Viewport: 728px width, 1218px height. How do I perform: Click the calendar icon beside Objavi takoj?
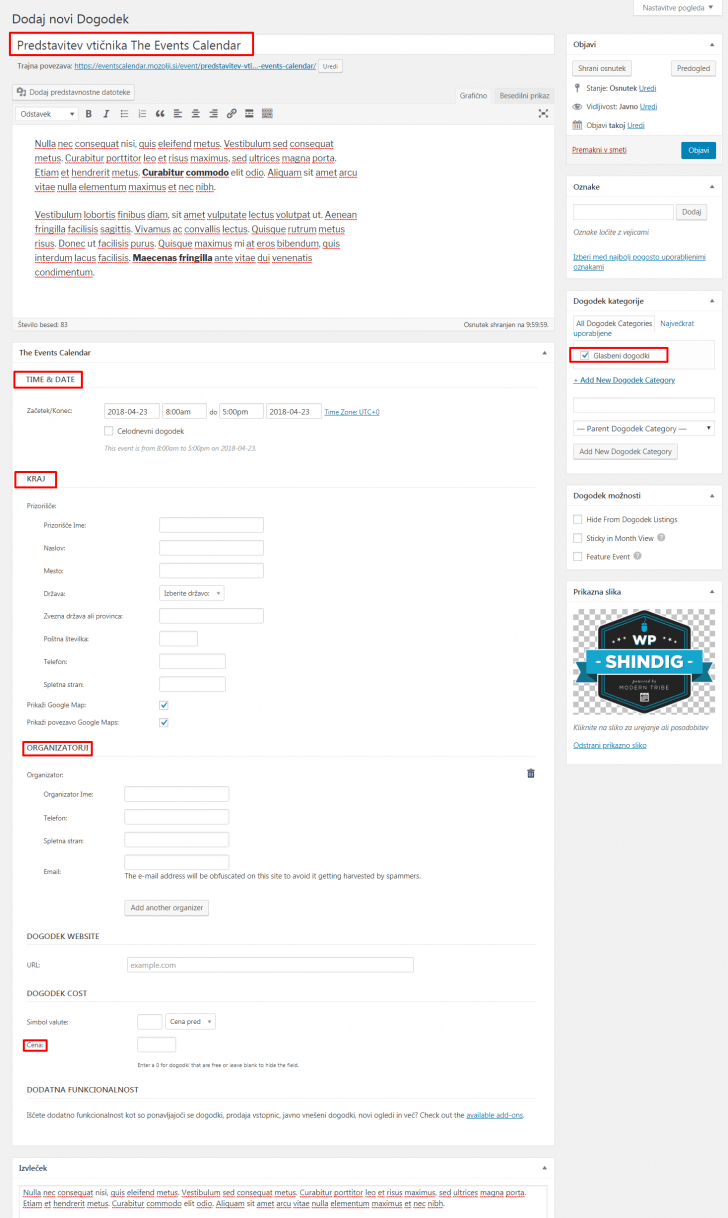tap(577, 125)
